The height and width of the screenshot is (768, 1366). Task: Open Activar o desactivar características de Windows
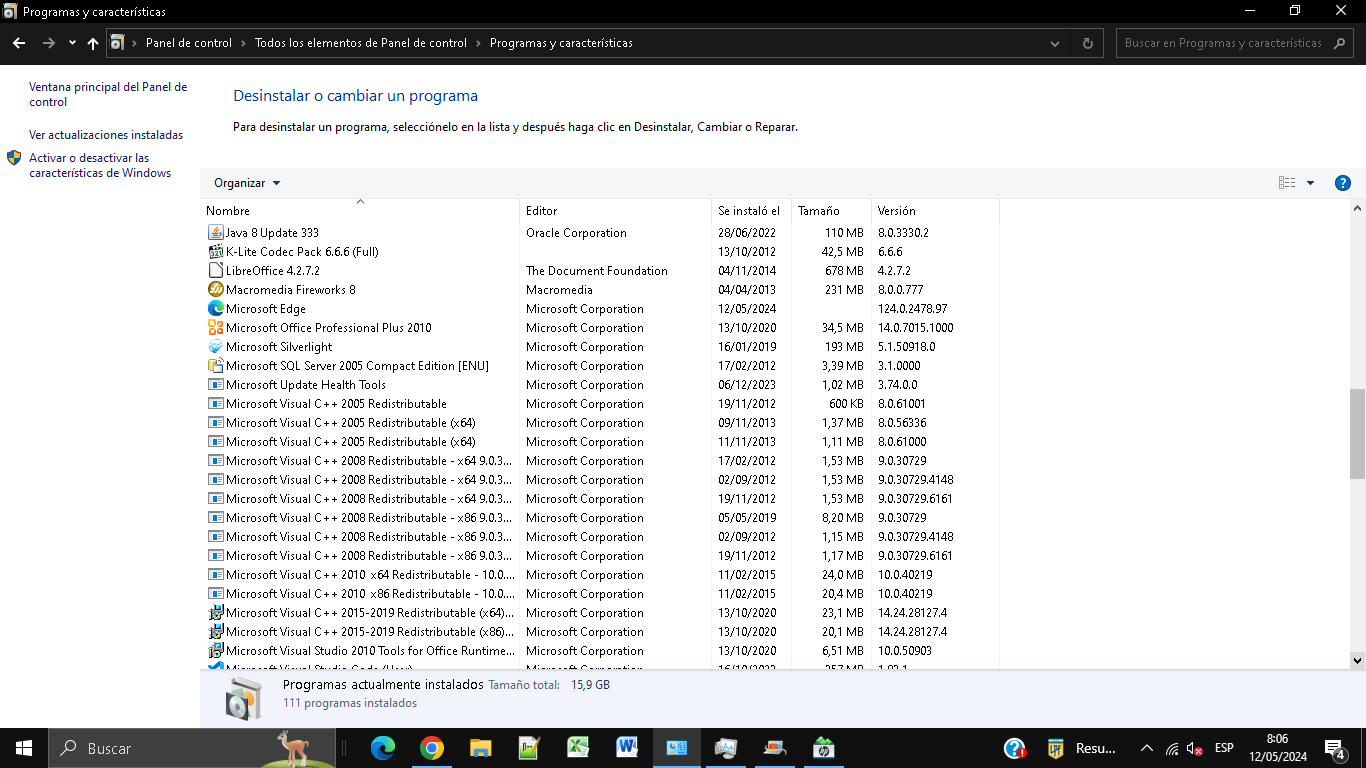[x=100, y=165]
